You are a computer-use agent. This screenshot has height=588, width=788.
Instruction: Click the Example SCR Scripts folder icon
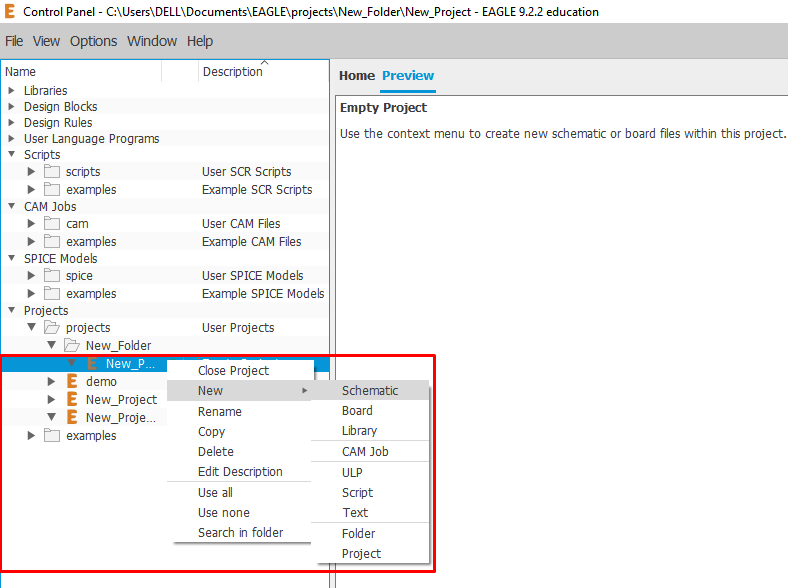point(52,189)
